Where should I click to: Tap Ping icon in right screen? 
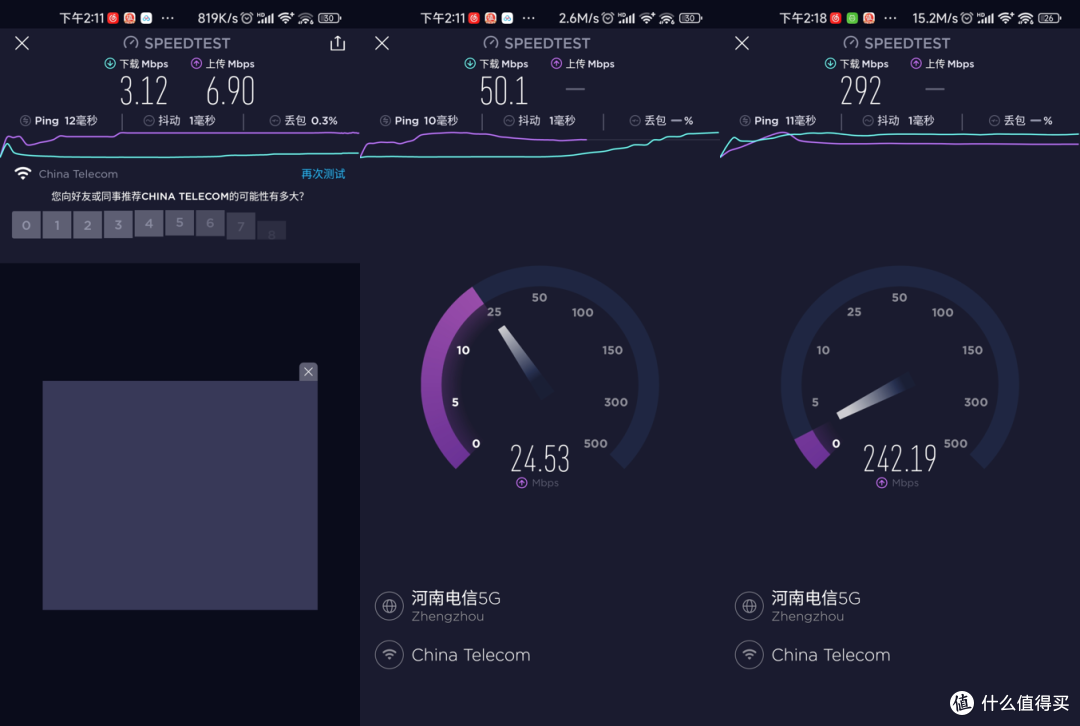pos(745,121)
